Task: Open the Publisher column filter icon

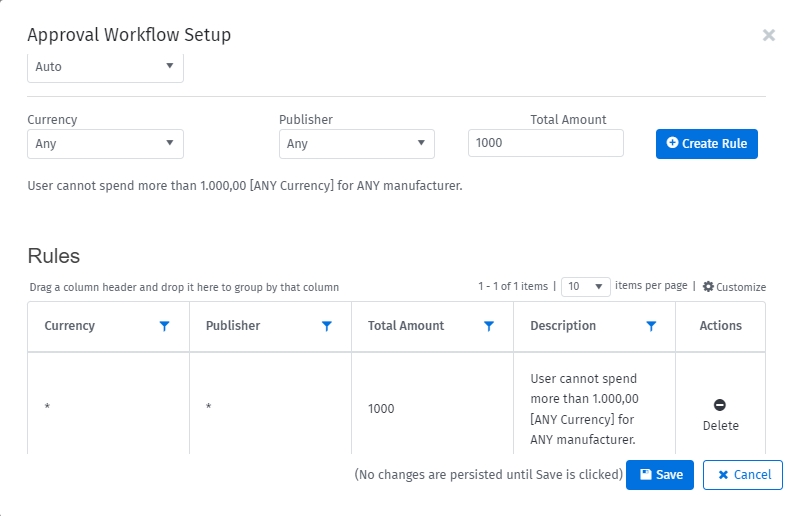Action: tap(326, 326)
